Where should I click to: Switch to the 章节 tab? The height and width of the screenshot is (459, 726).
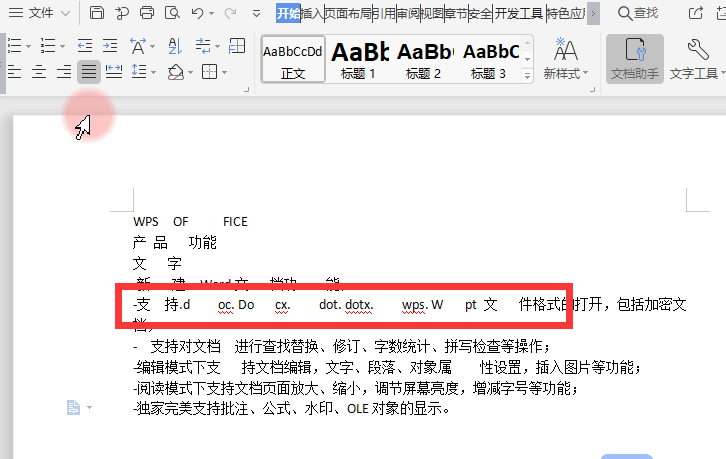pyautogui.click(x=456, y=13)
